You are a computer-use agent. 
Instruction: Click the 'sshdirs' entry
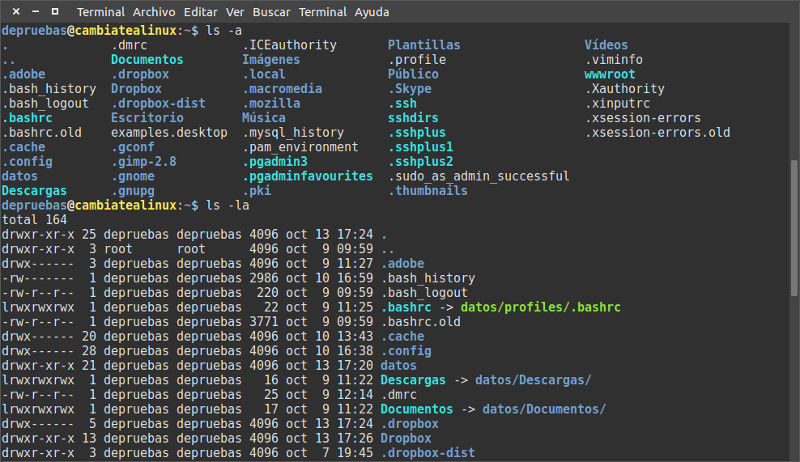(x=413, y=118)
